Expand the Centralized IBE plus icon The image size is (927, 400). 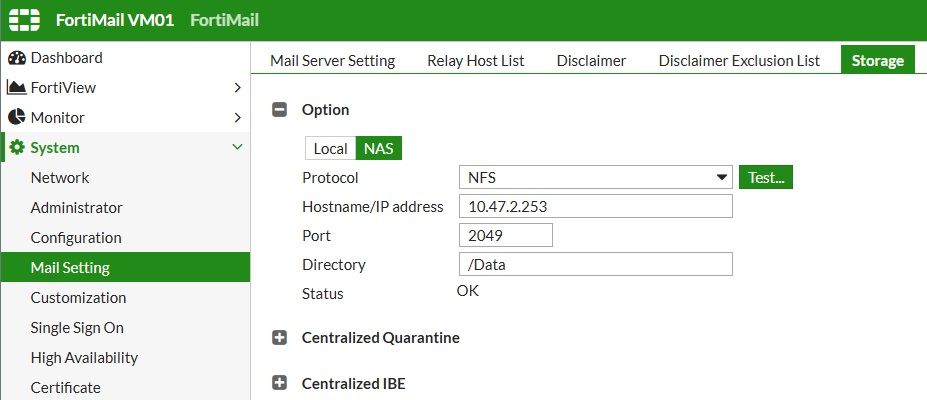coord(280,384)
